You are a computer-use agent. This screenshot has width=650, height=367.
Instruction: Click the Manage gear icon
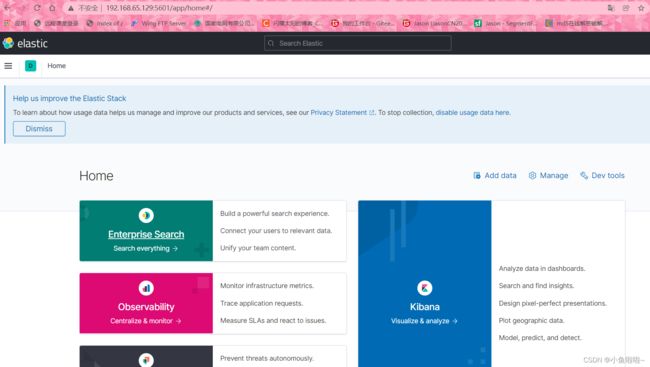pos(532,175)
